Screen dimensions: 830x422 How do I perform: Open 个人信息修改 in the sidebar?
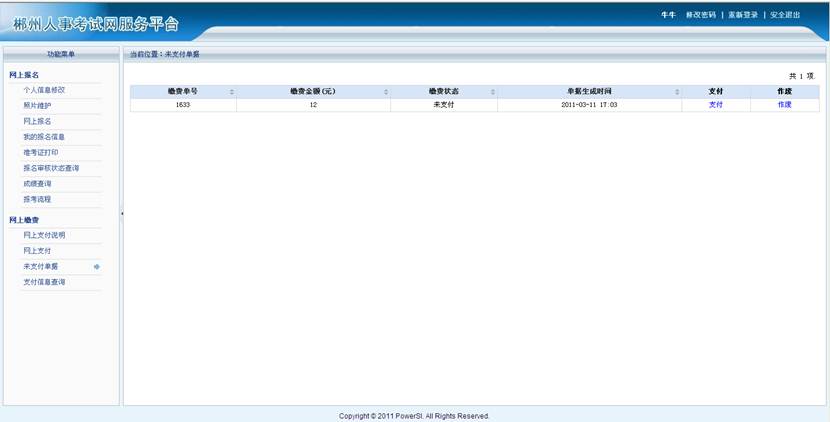click(44, 90)
